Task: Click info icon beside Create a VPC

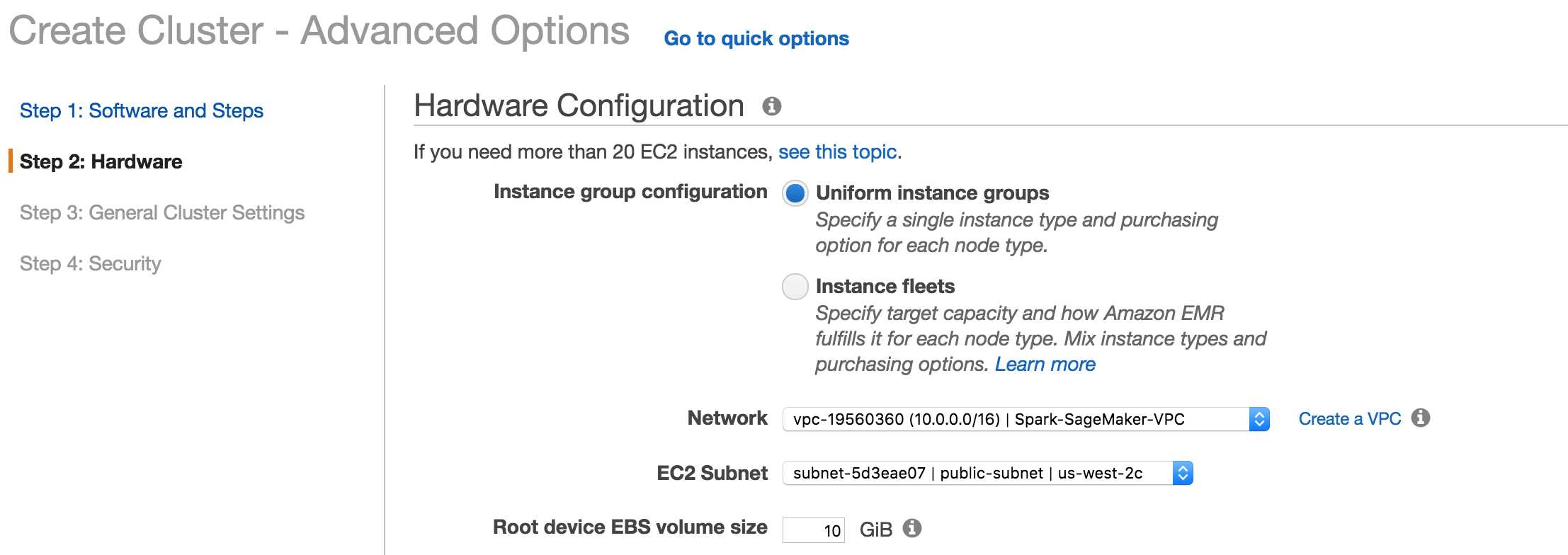Action: [1420, 418]
